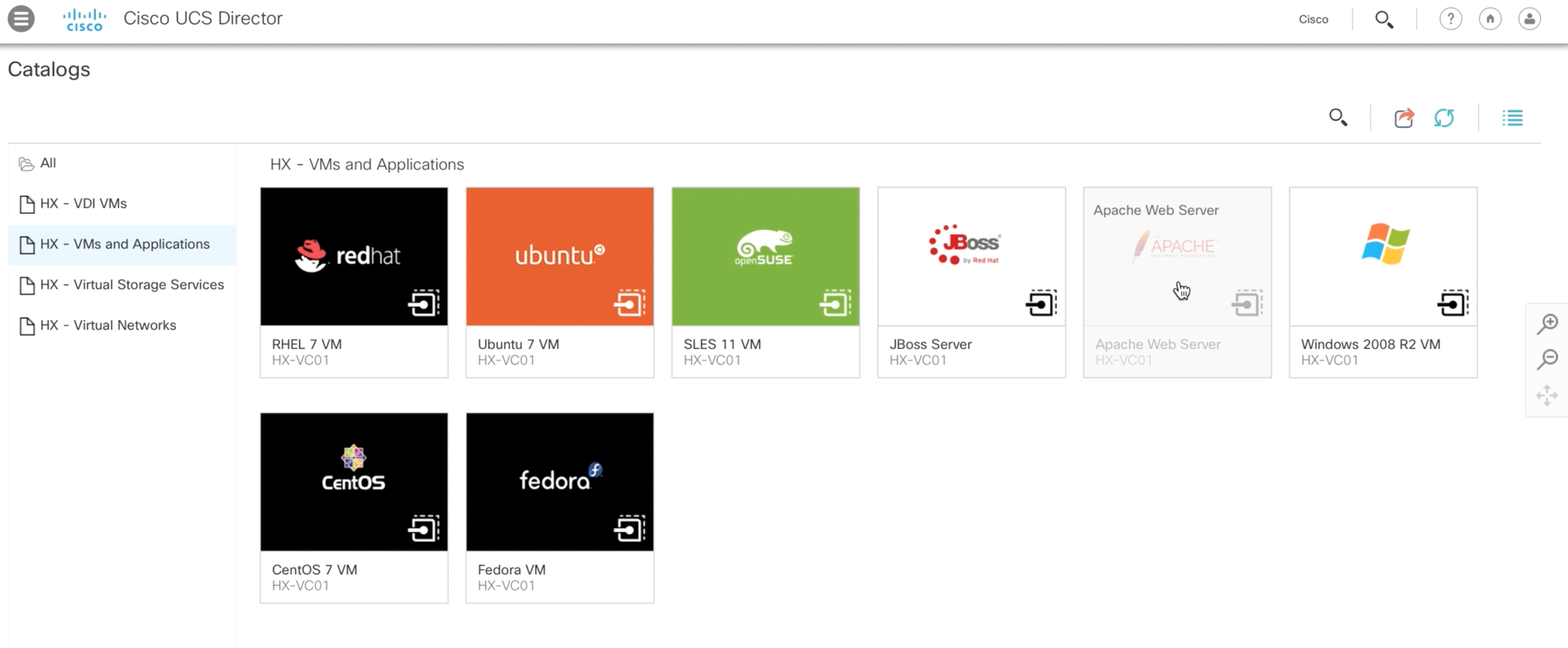Viewport: 1568px width, 648px height.
Task: Open the help question mark icon
Action: (x=1451, y=19)
